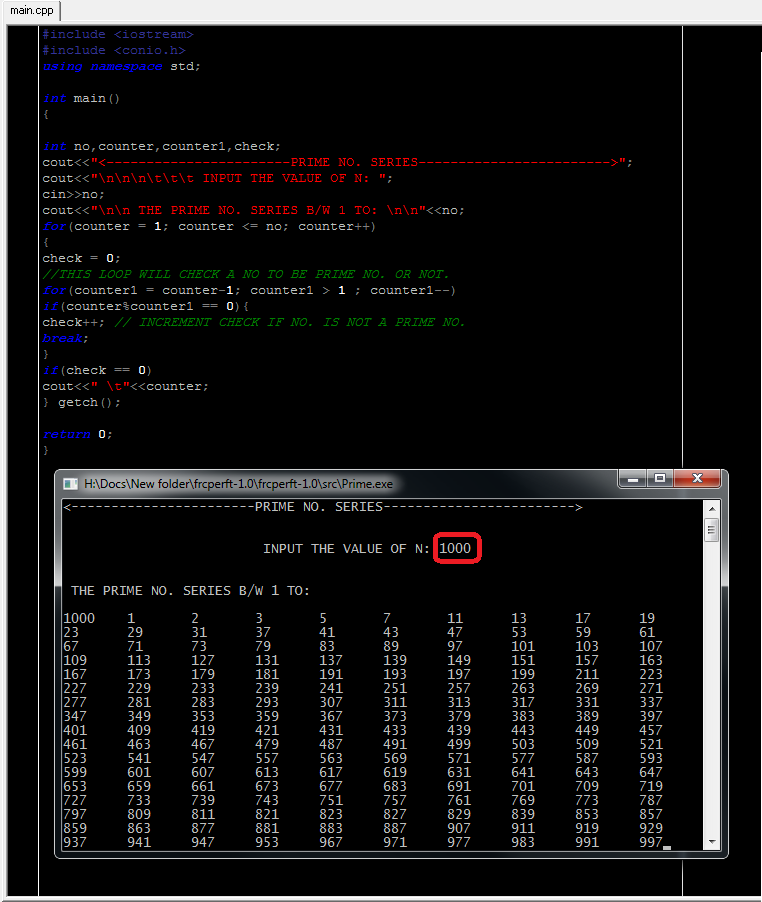The image size is (762, 902).
Task: Place cursor on the #include <iostream> line
Action: pos(118,35)
